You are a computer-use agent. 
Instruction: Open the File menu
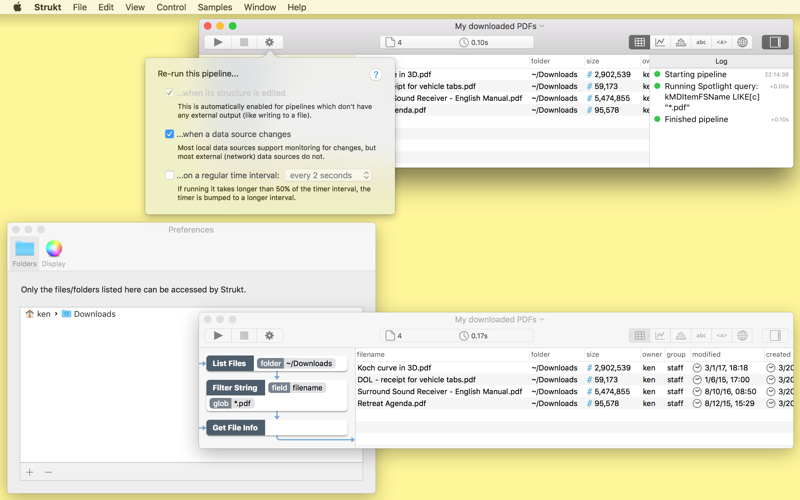tap(80, 7)
